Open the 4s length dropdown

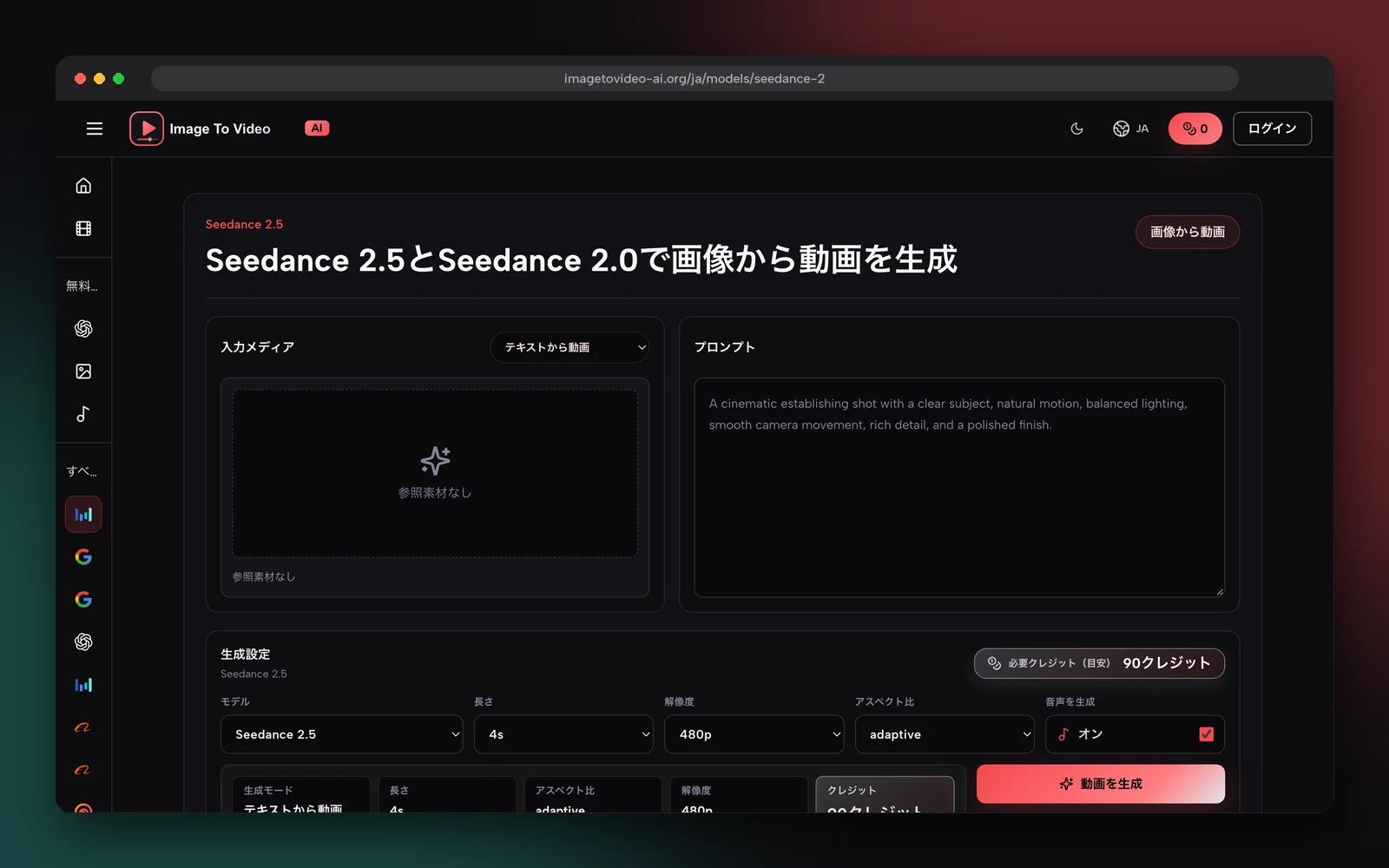pyautogui.click(x=563, y=734)
